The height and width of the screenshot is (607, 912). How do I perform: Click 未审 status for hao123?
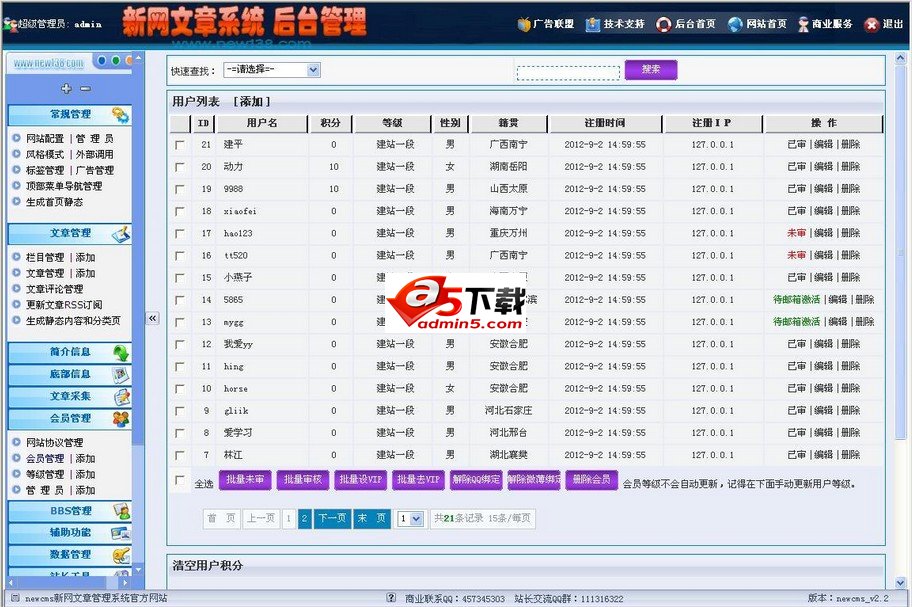tap(796, 233)
